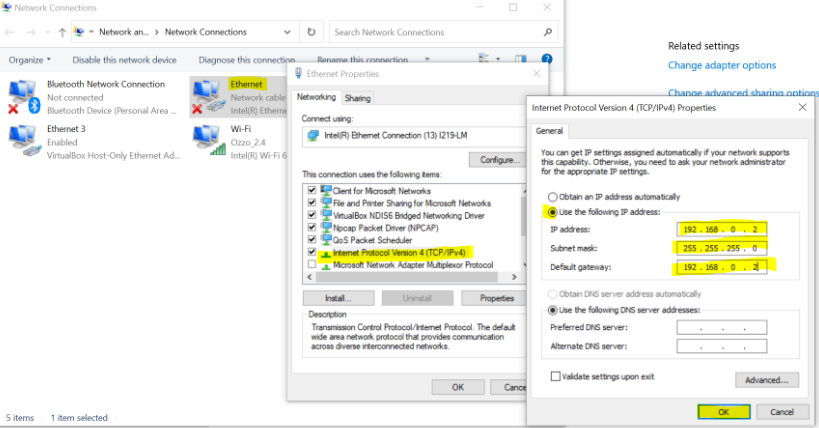Select the Ethernet adapter icon
Image resolution: width=819 pixels, height=428 pixels.
(207, 97)
